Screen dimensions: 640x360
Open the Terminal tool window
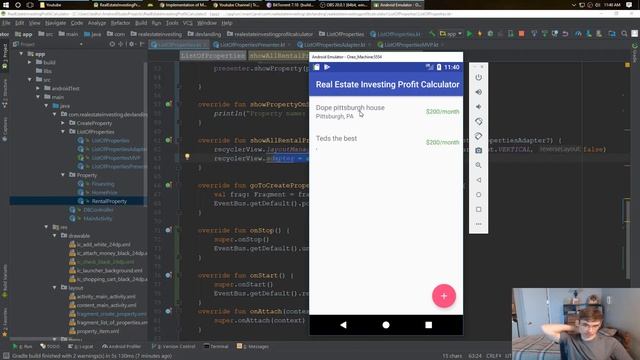coord(216,346)
